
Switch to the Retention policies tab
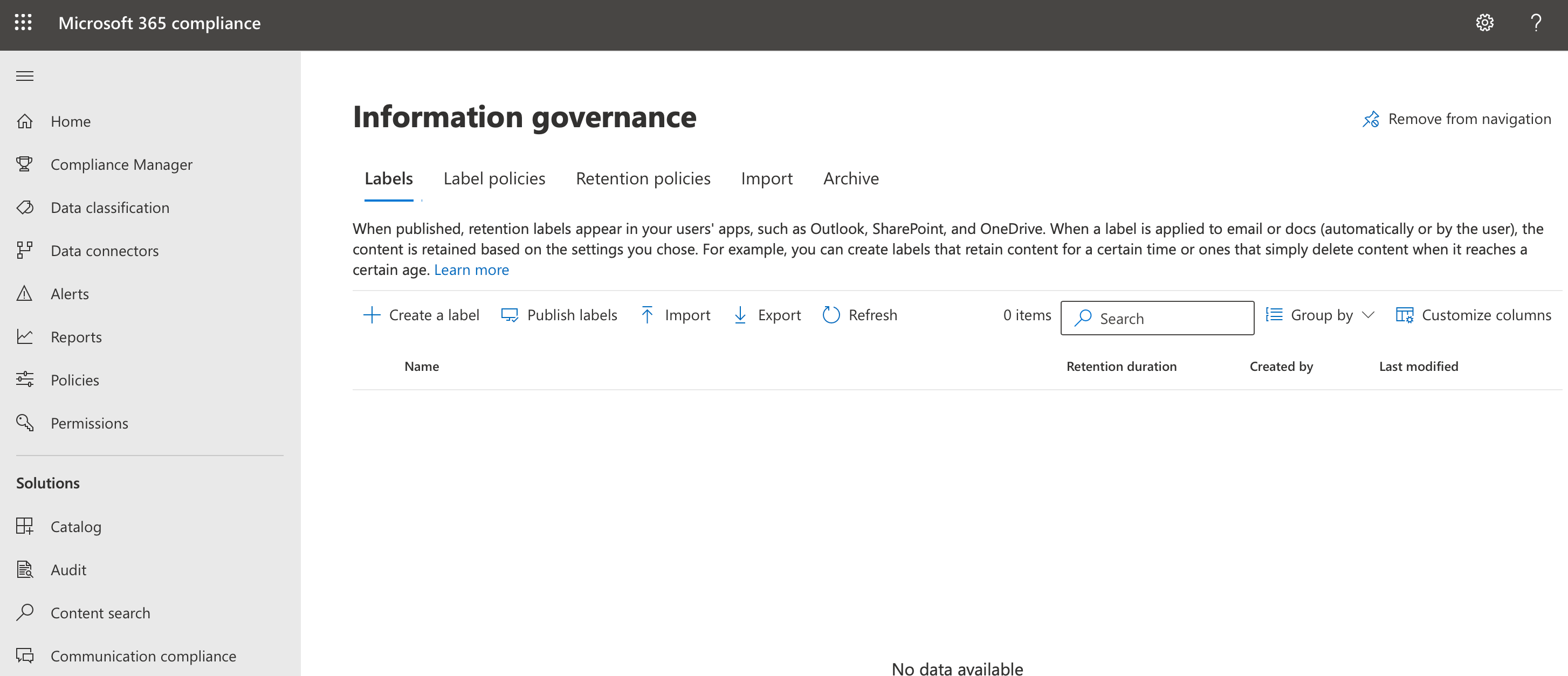[x=643, y=178]
